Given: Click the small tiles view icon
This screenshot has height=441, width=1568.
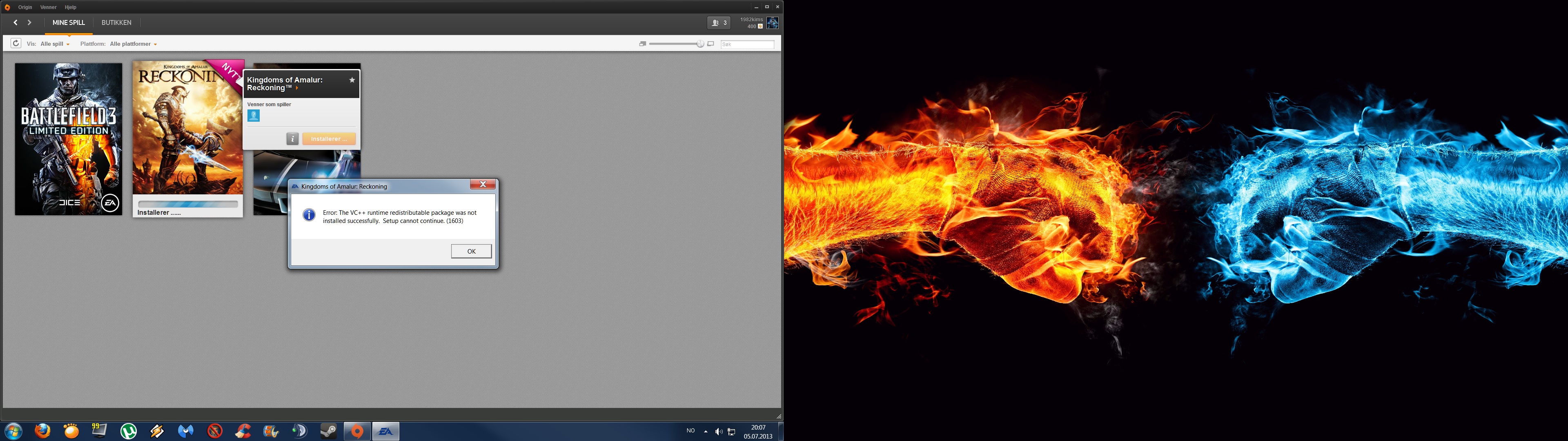Looking at the screenshot, I should (x=642, y=44).
